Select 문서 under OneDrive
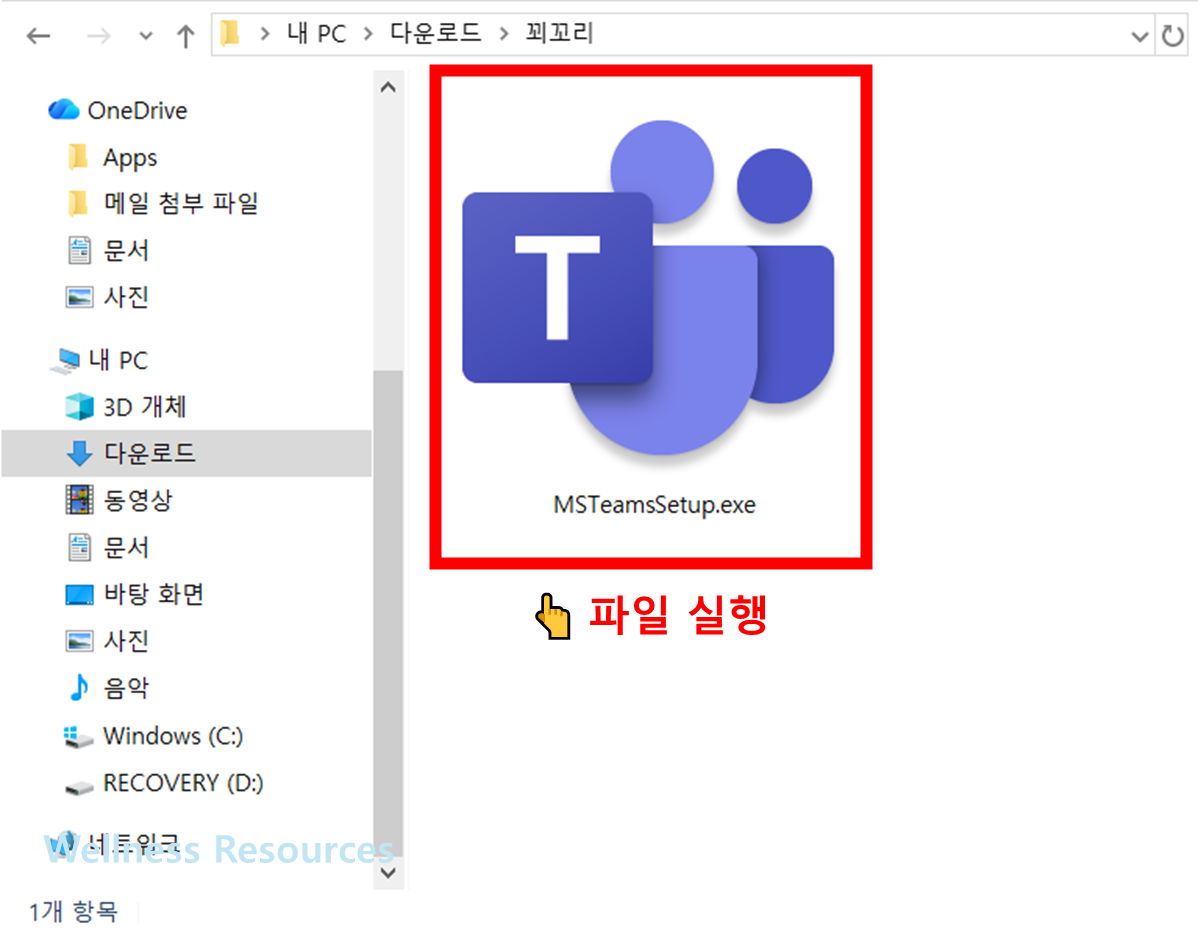This screenshot has width=1198, height=935. (126, 251)
